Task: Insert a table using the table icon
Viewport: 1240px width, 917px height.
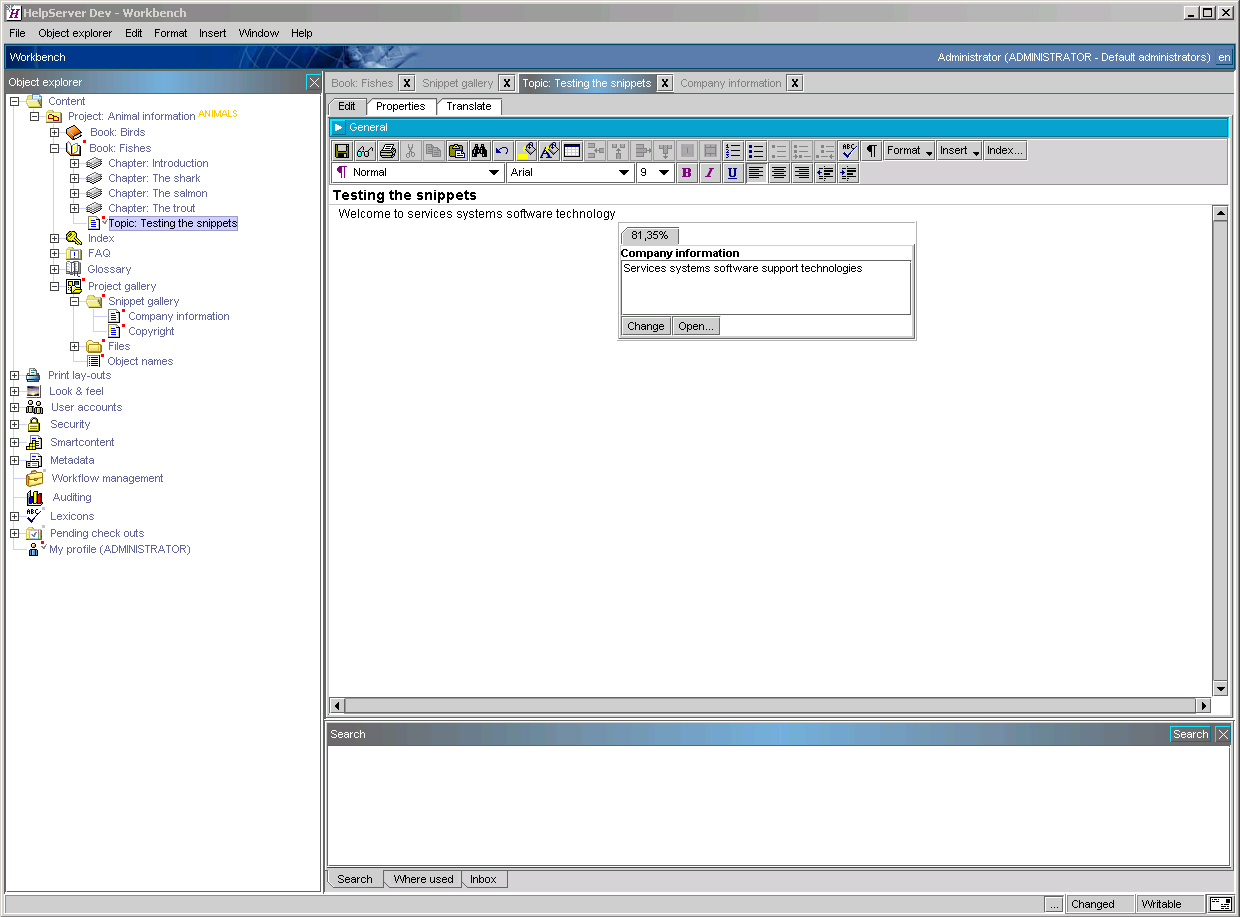Action: point(572,151)
